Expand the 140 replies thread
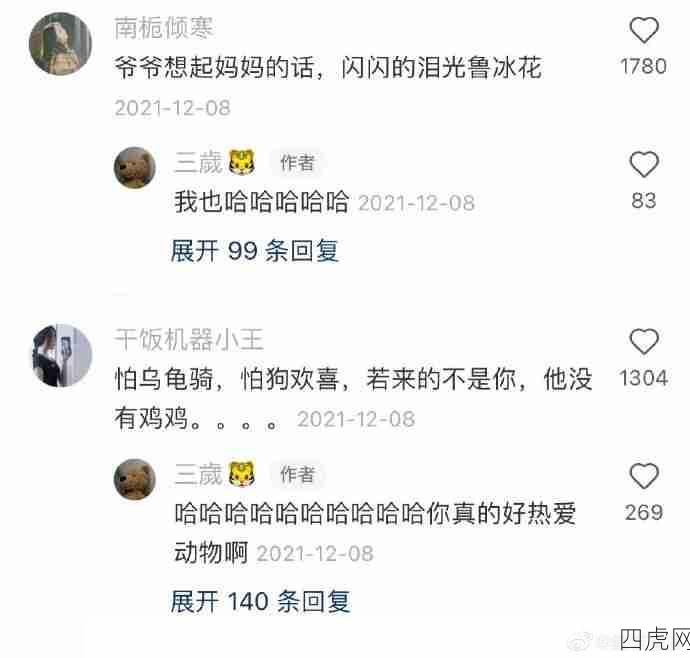Screen dimensions: 690x658 (x=260, y=602)
